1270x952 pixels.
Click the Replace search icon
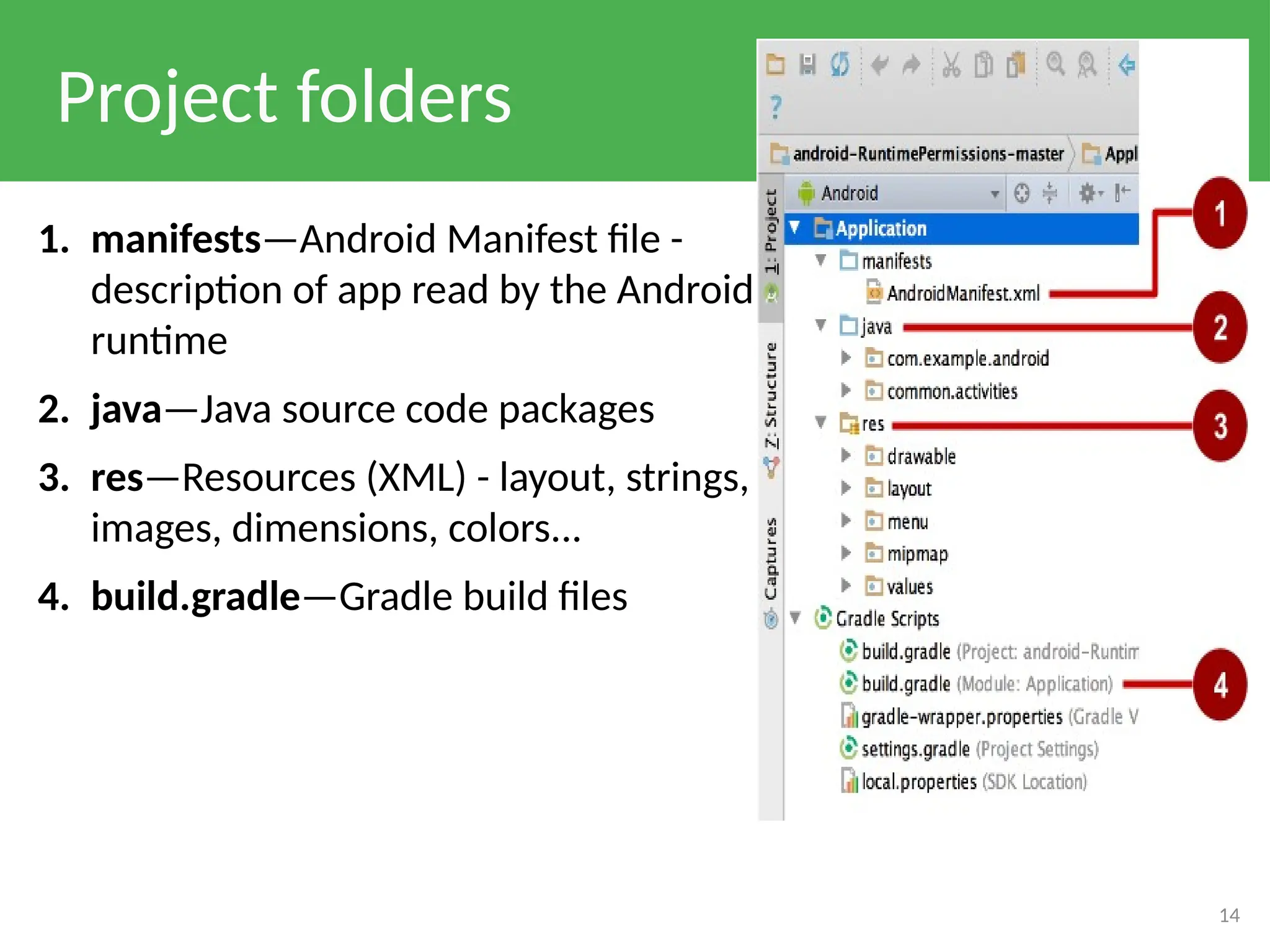tap(1087, 64)
